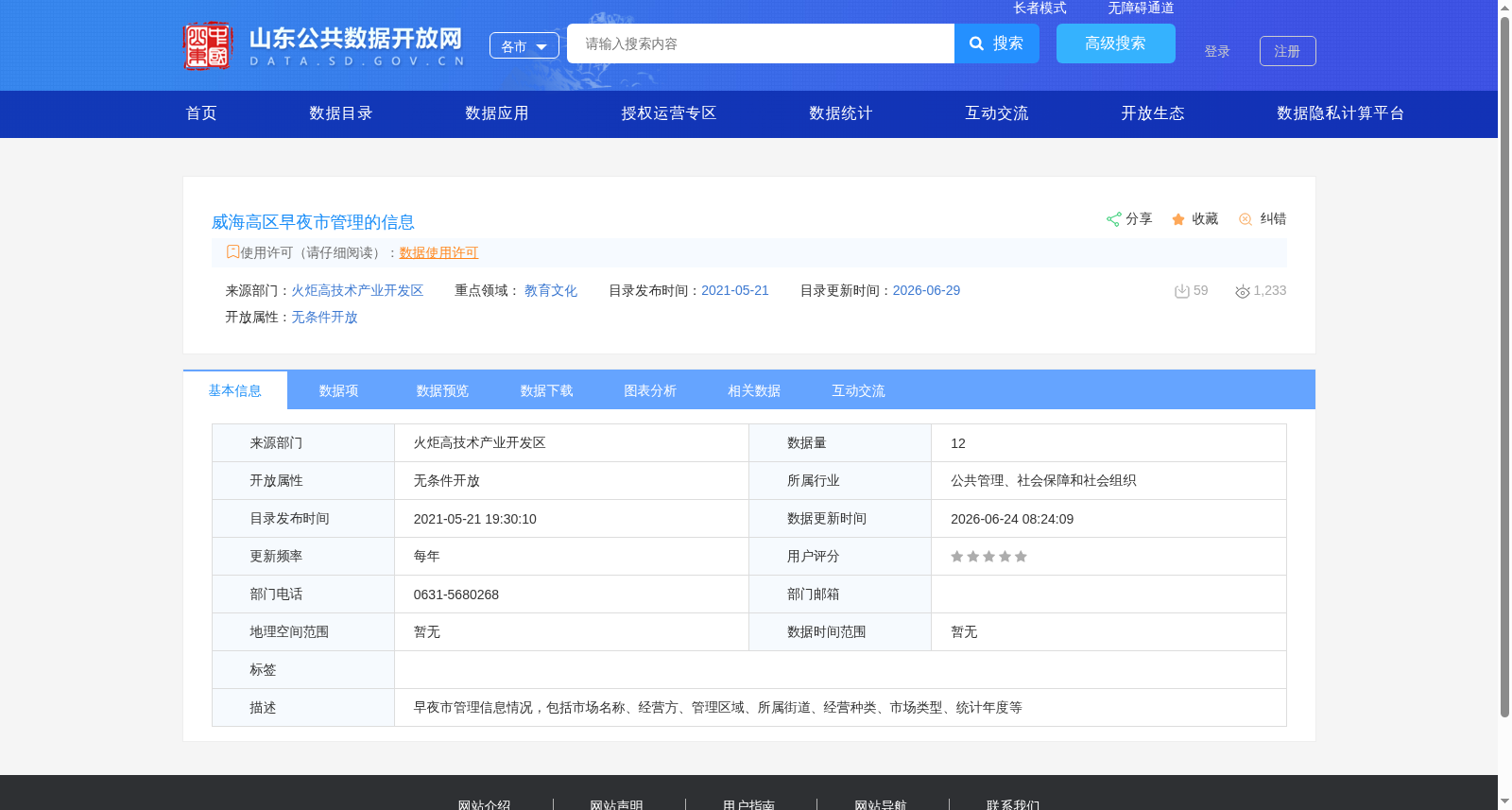Click the 纠错 error correction icon
The image size is (1512, 810).
(x=1246, y=219)
